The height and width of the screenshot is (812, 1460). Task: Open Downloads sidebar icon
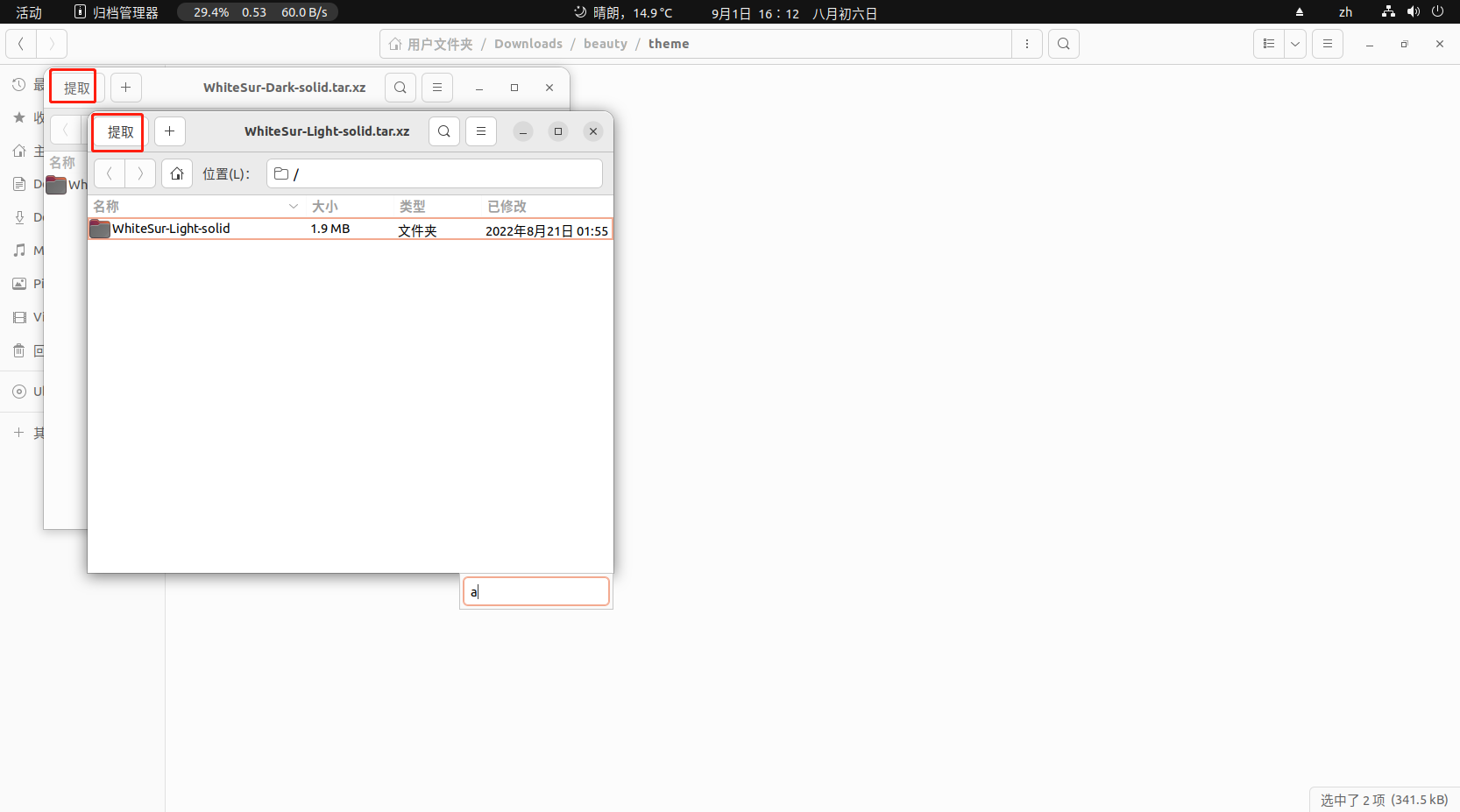coord(19,217)
